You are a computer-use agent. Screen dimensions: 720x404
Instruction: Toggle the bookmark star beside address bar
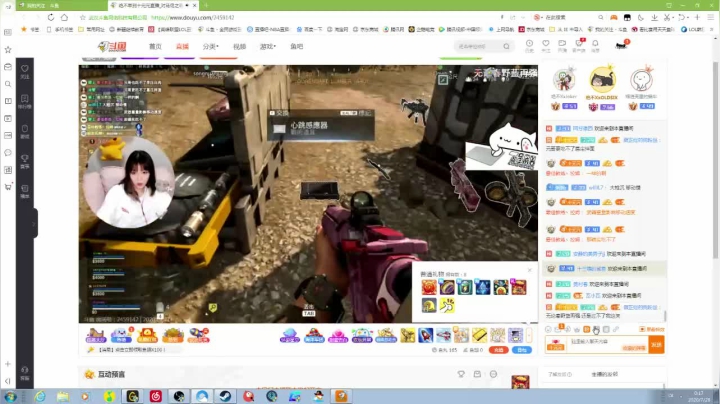click(x=83, y=17)
